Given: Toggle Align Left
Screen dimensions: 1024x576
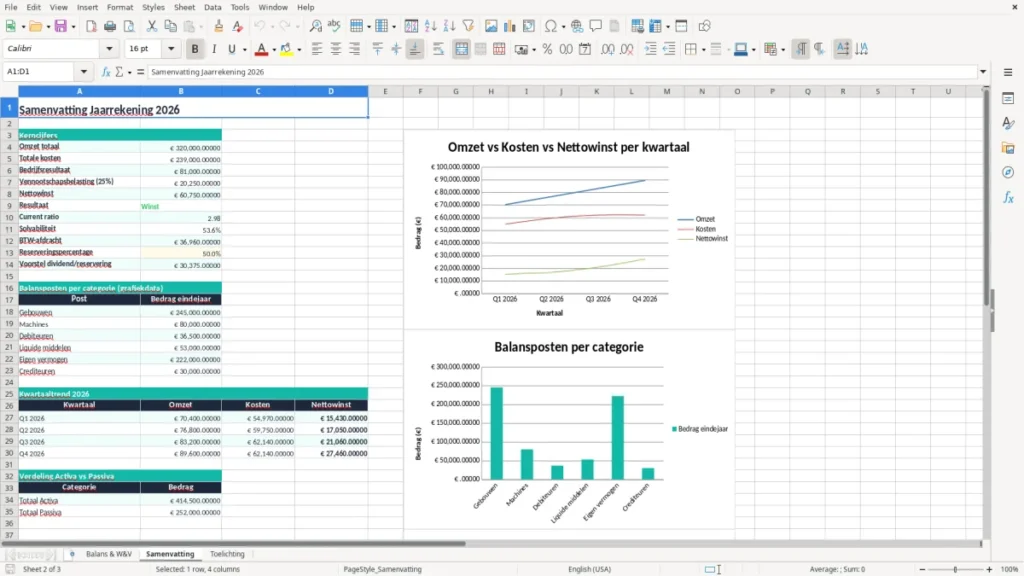Looking at the screenshot, I should 317,49.
